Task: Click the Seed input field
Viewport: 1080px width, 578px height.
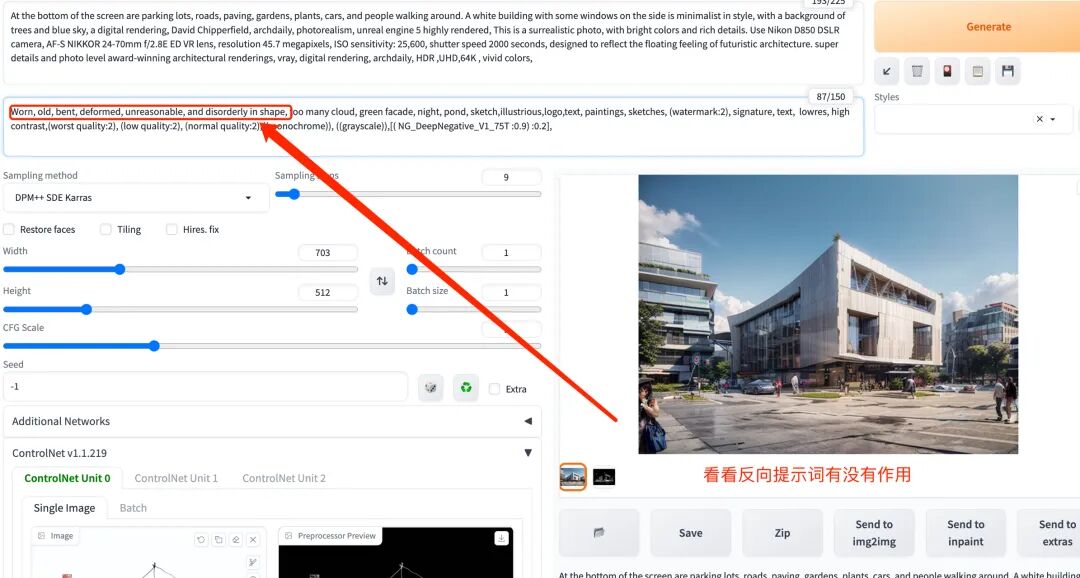Action: (205, 387)
